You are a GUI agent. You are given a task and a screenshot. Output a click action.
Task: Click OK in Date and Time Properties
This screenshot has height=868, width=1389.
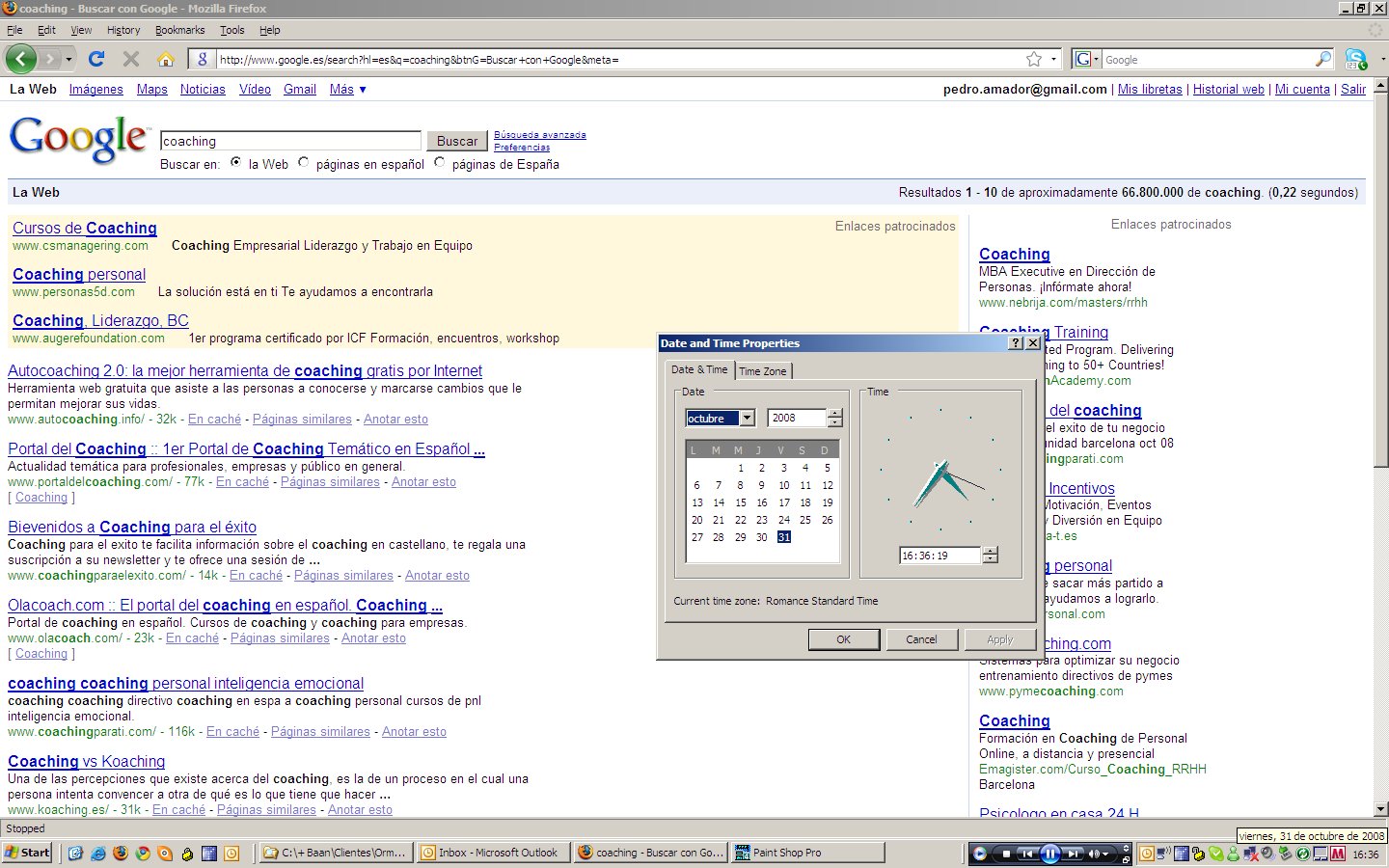click(844, 639)
